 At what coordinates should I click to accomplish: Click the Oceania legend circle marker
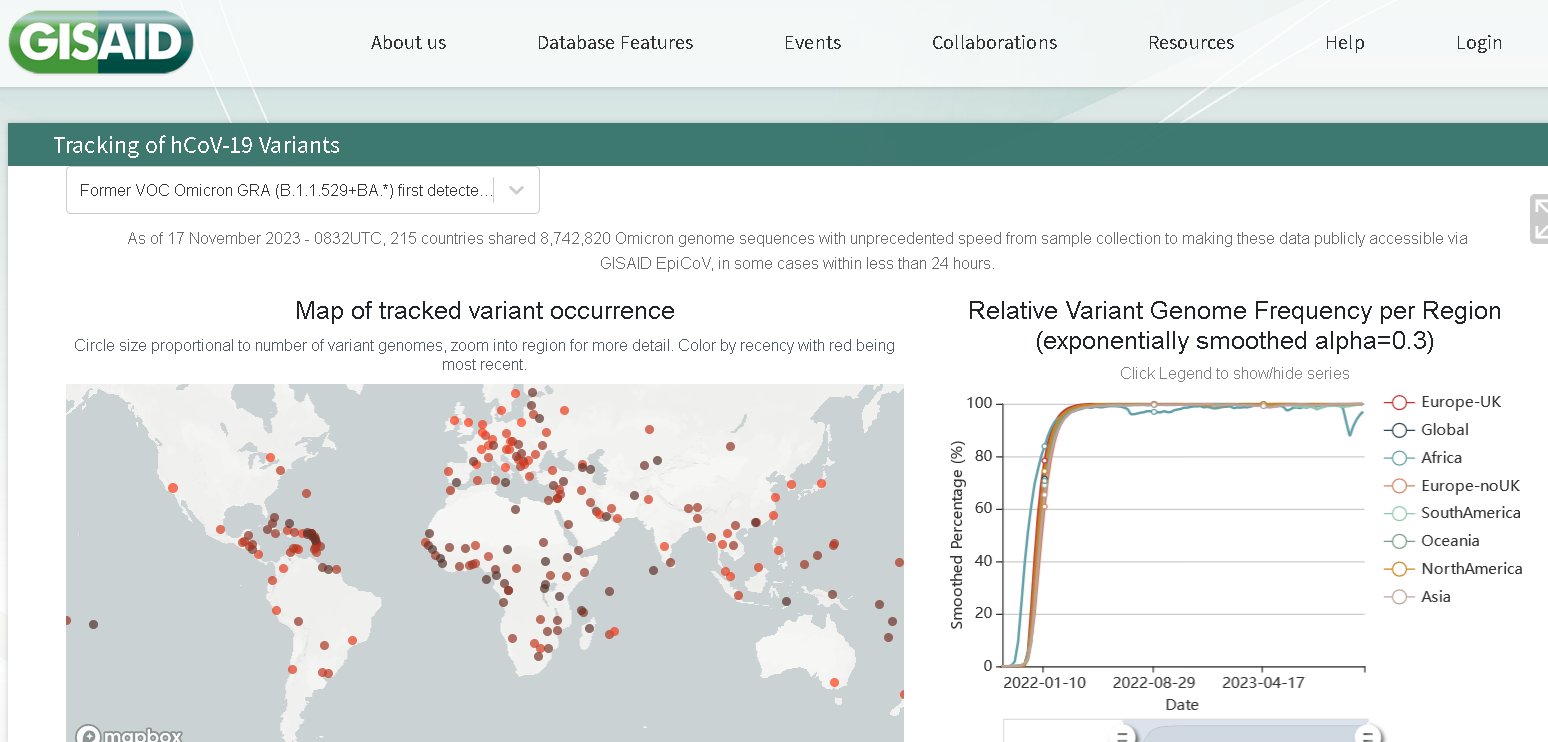[x=1399, y=541]
